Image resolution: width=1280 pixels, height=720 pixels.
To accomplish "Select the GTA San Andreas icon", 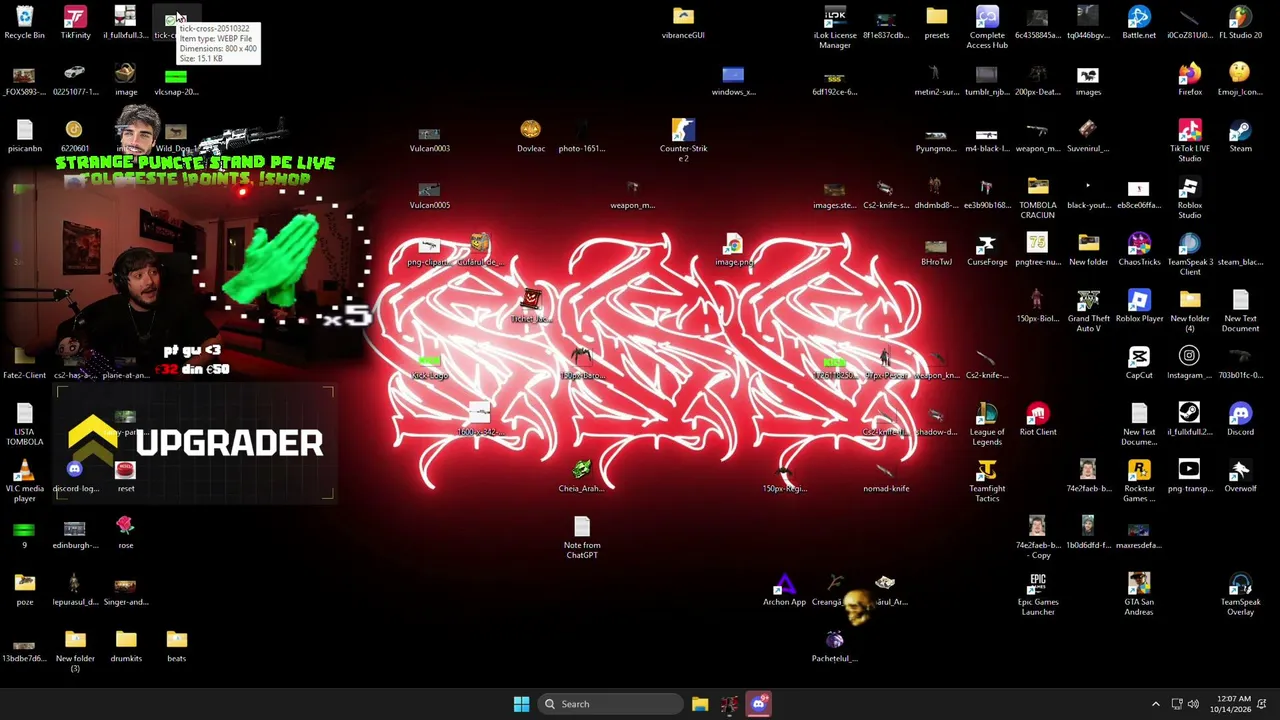I will [x=1139, y=595].
